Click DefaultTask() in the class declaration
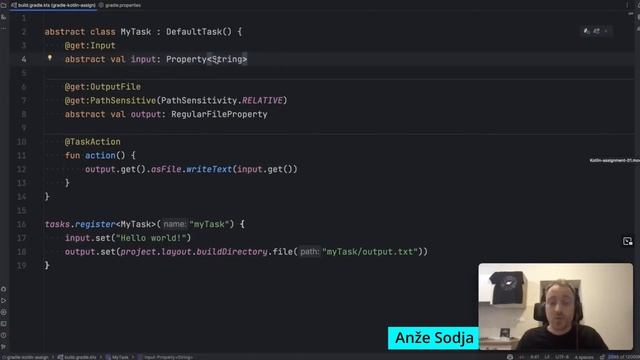The height and width of the screenshot is (360, 640). click(199, 32)
